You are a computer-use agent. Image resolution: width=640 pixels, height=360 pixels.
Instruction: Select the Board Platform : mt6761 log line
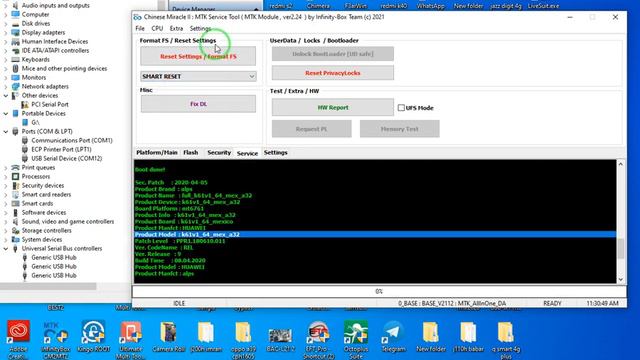coord(169,209)
